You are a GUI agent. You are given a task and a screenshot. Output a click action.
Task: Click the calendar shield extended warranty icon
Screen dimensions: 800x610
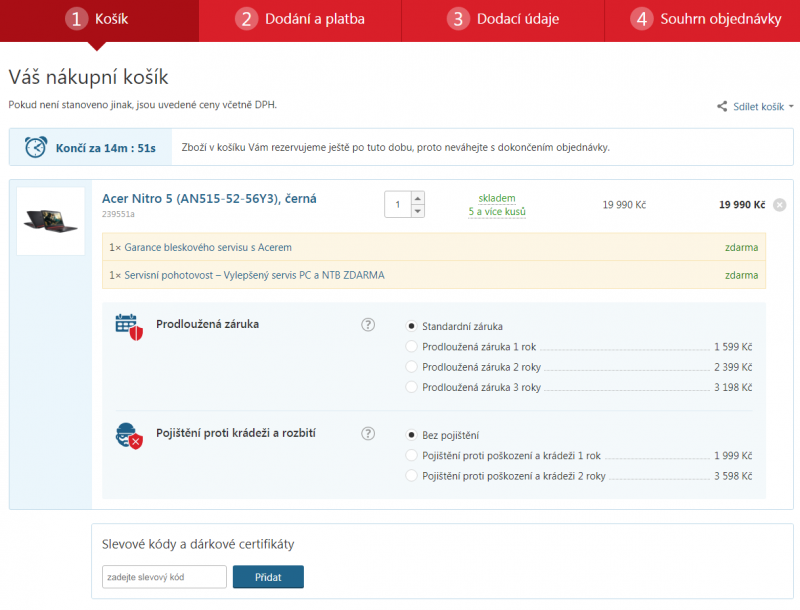tap(129, 327)
